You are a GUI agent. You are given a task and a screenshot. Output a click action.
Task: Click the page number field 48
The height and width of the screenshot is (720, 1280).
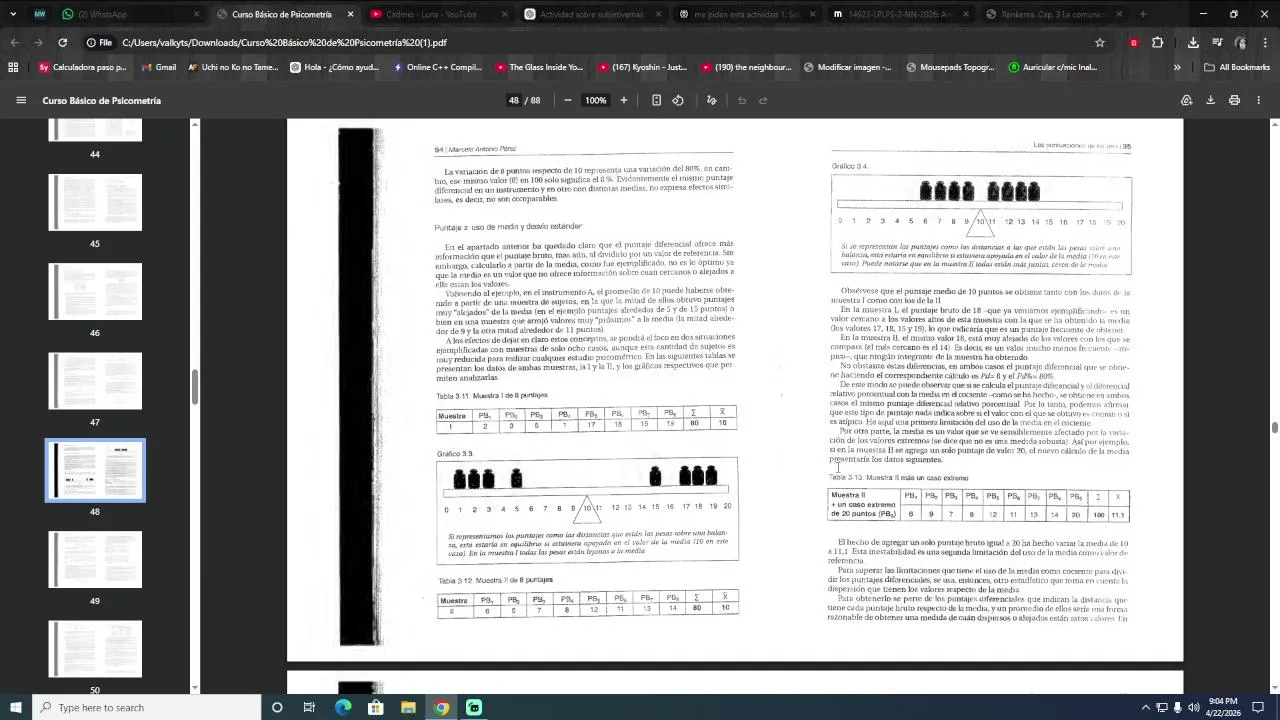(x=514, y=100)
